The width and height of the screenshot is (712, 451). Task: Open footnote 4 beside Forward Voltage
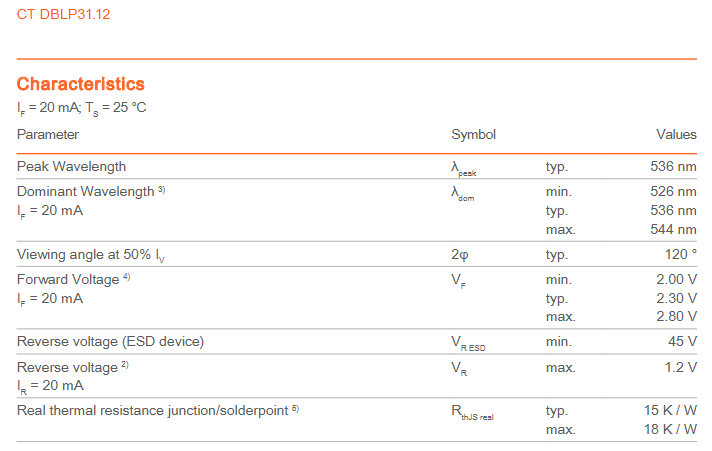click(x=127, y=277)
